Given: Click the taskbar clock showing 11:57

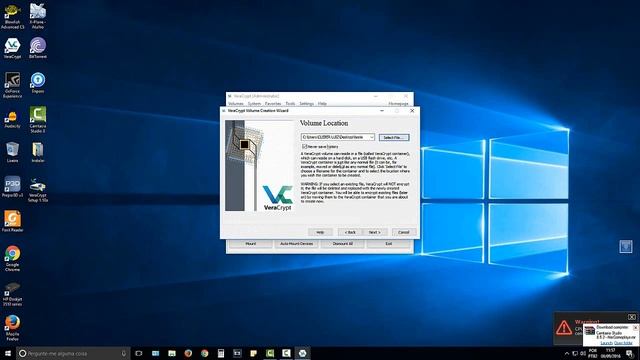Looking at the screenshot, I should coord(611,353).
